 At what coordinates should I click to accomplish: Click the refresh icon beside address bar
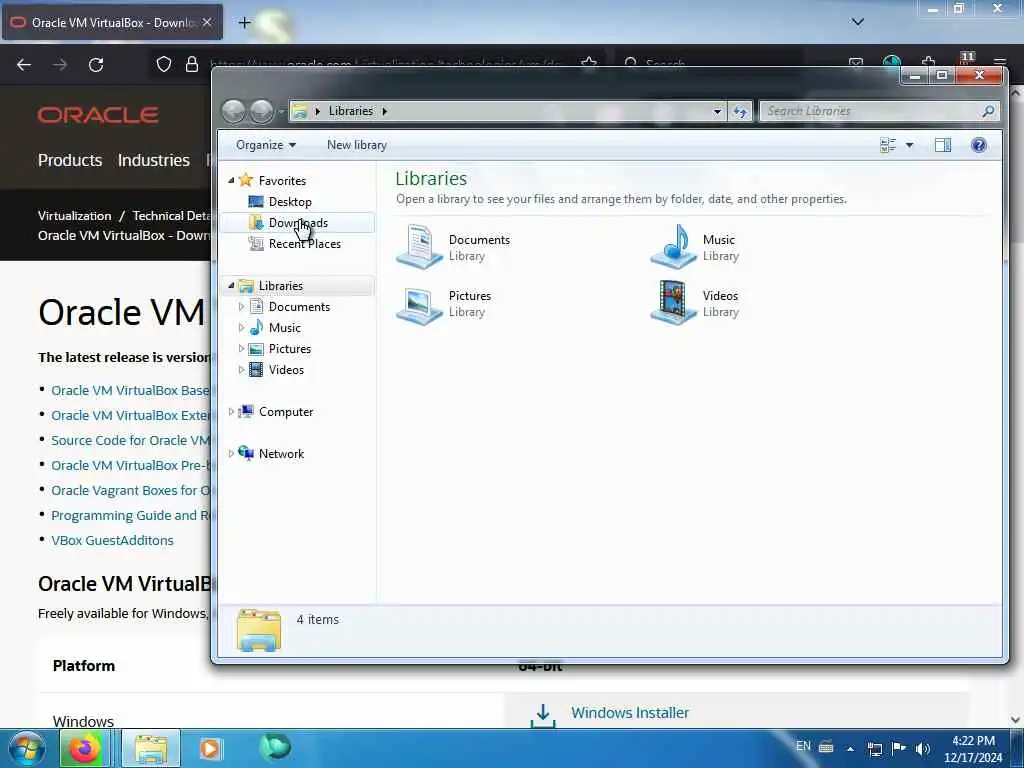(740, 112)
